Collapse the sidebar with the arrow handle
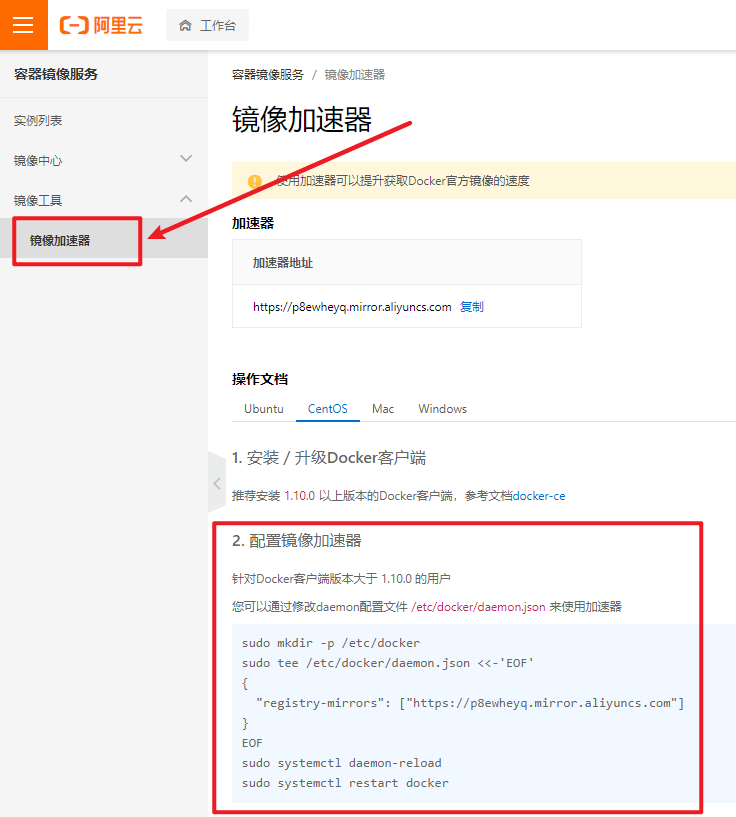The height and width of the screenshot is (817, 736). 217,484
